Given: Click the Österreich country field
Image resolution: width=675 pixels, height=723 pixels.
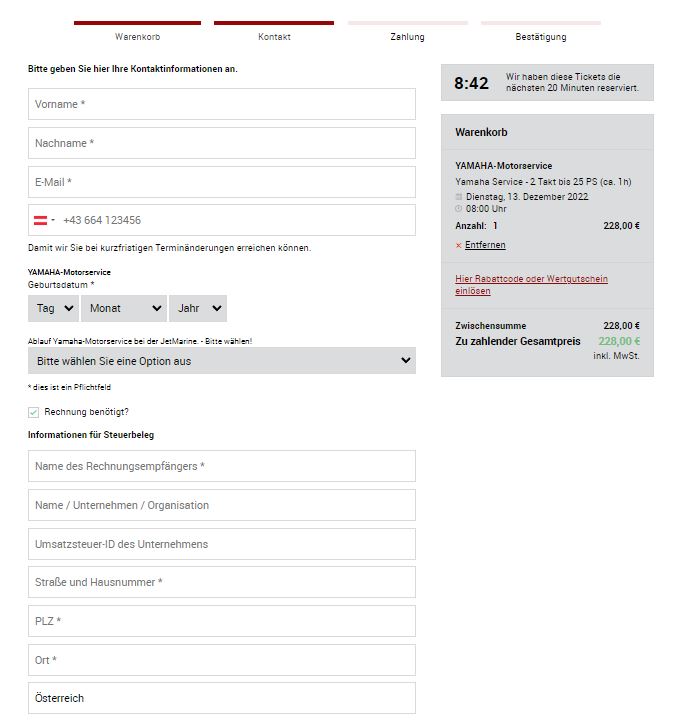Looking at the screenshot, I should point(222,698).
